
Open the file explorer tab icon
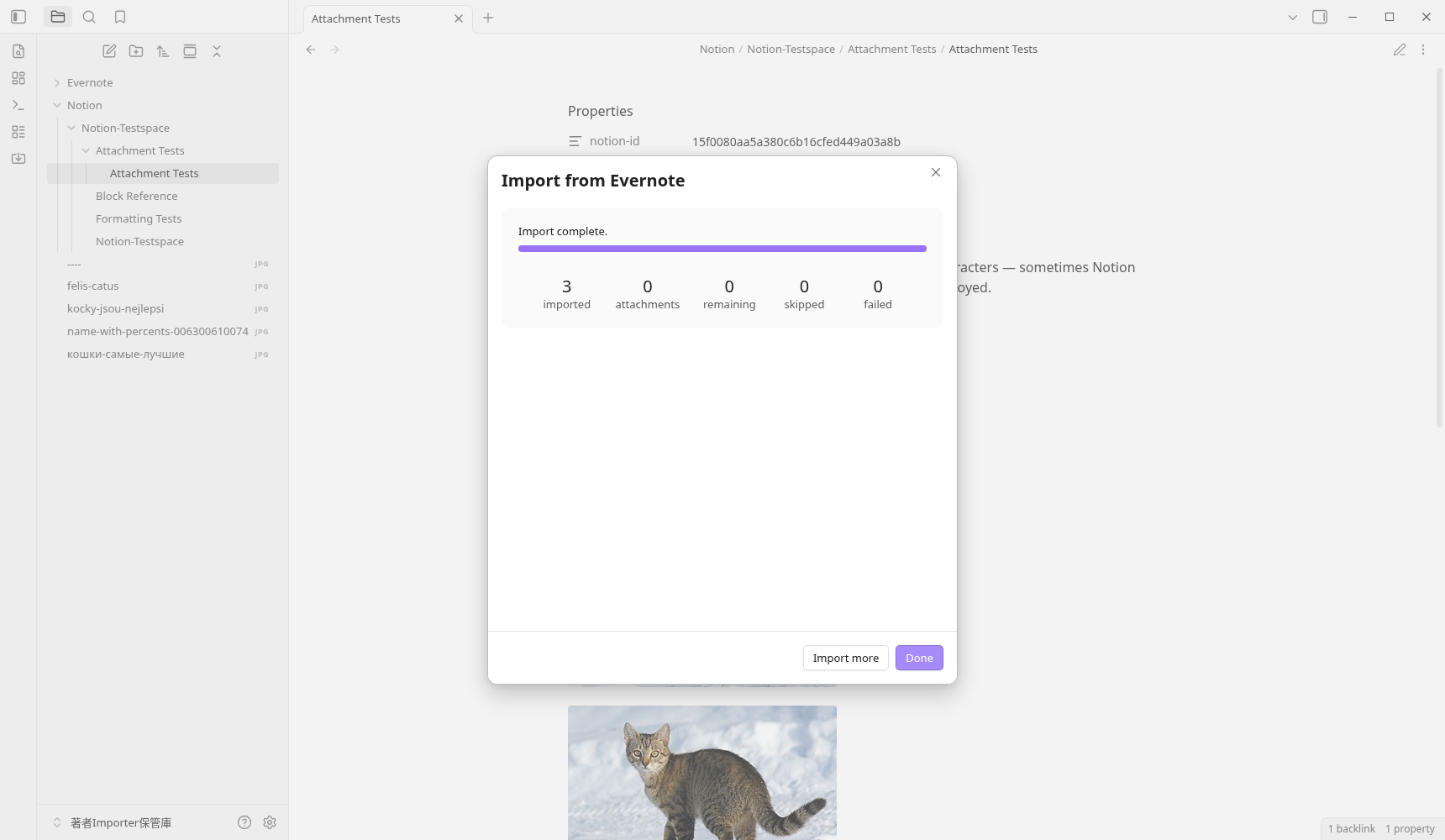(58, 17)
